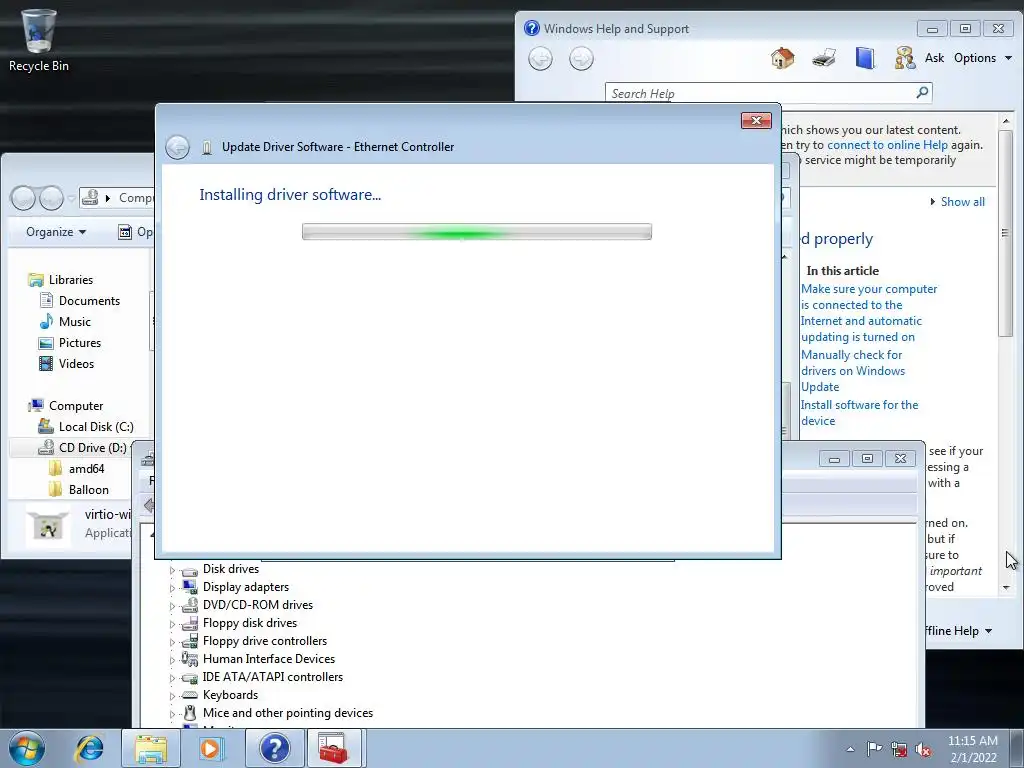Click the Libraries tree item label
The height and width of the screenshot is (768, 1024).
point(71,280)
